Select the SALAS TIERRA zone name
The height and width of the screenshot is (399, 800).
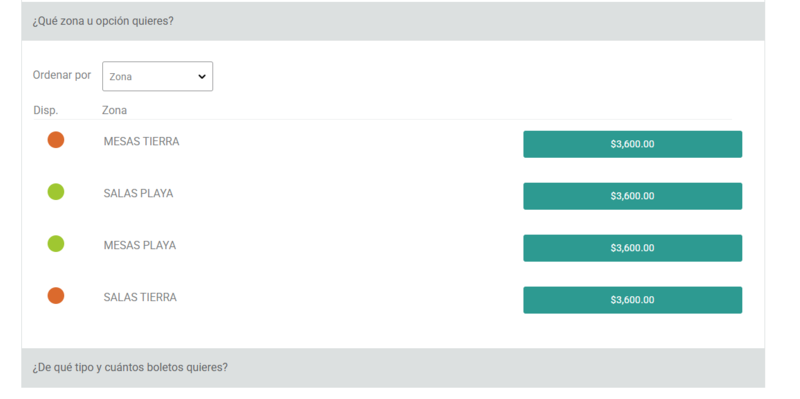coord(140,297)
